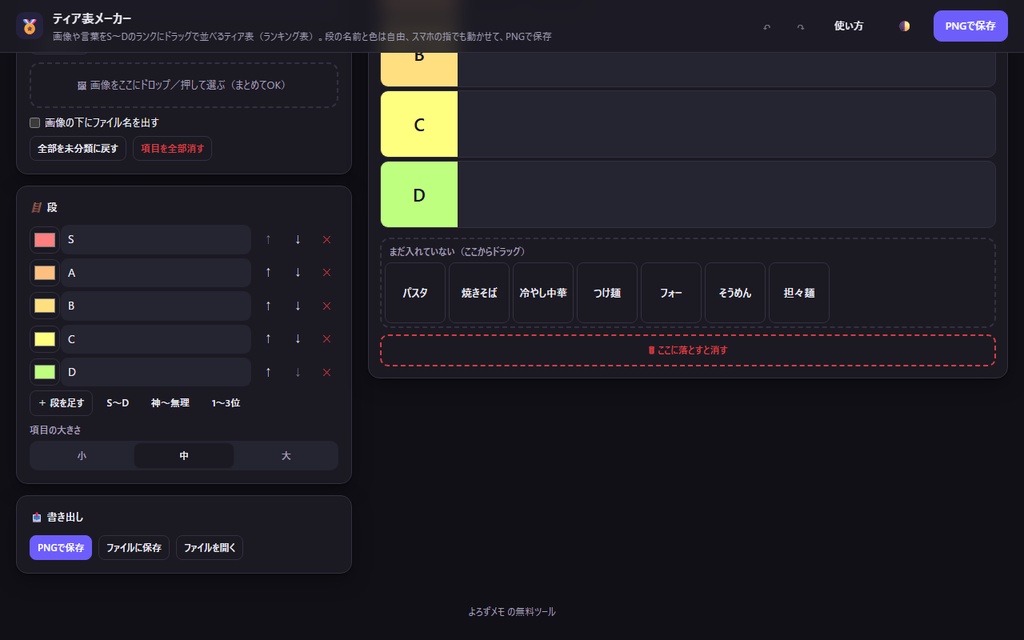This screenshot has width=1024, height=640.
Task: Select large item size 大
Action: [x=286, y=456]
